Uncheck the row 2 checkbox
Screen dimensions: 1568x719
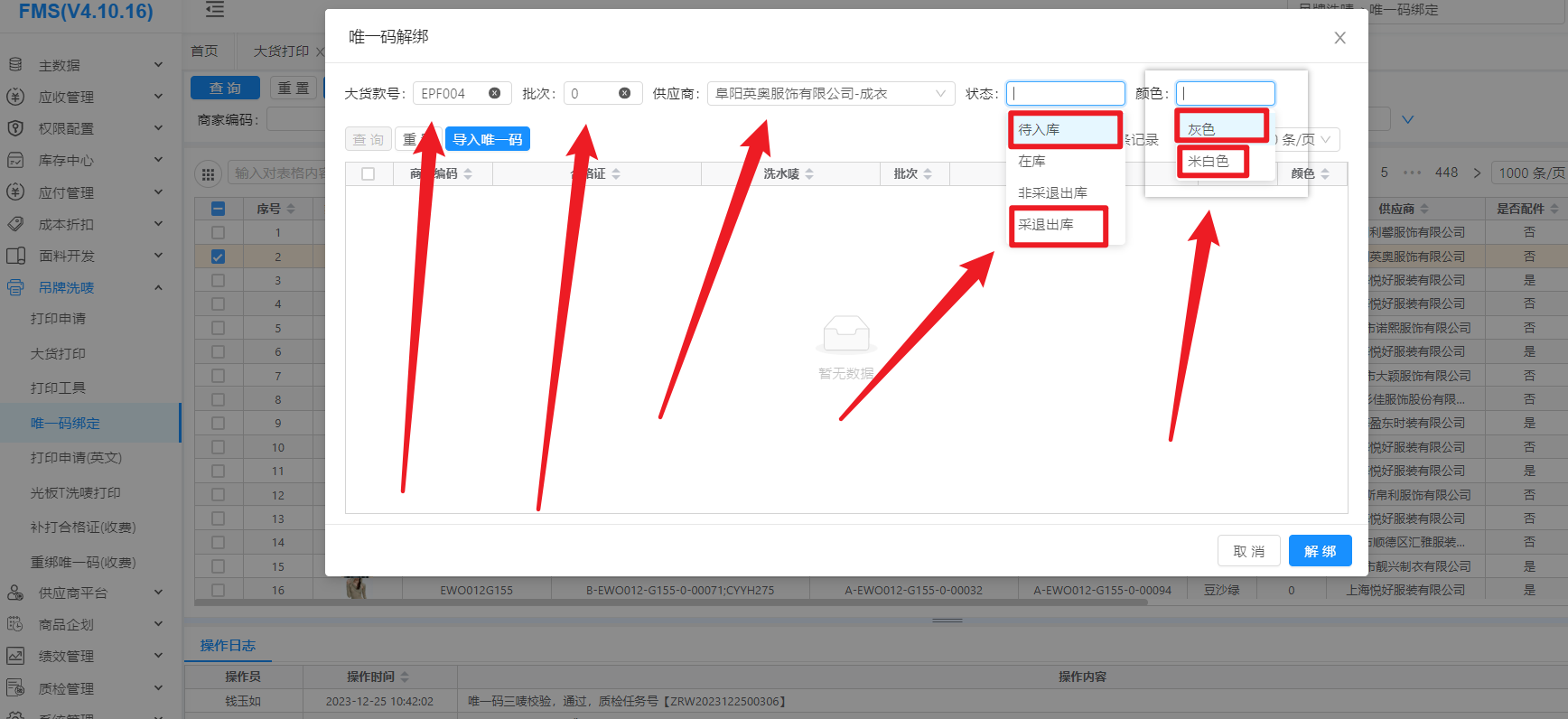pos(218,257)
